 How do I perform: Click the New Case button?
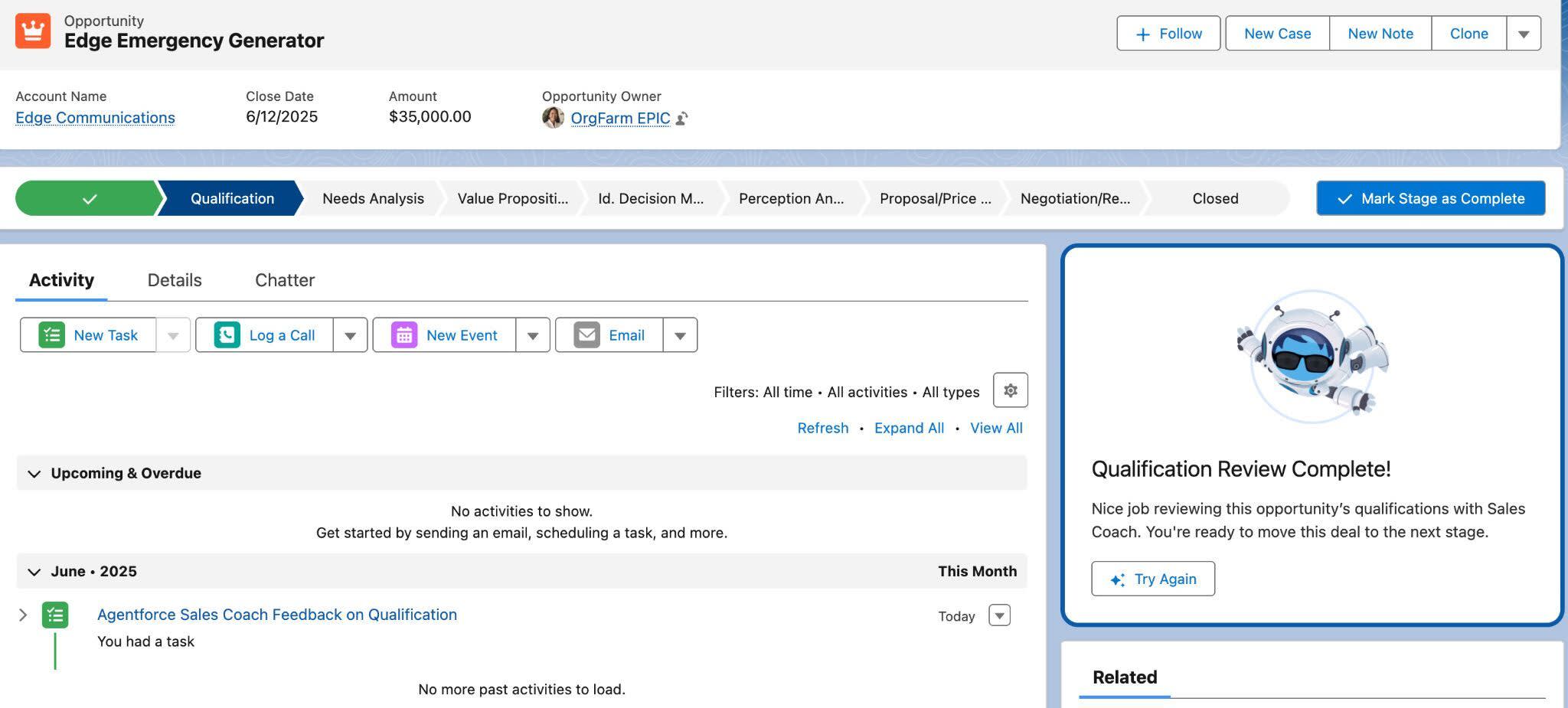pos(1277,34)
